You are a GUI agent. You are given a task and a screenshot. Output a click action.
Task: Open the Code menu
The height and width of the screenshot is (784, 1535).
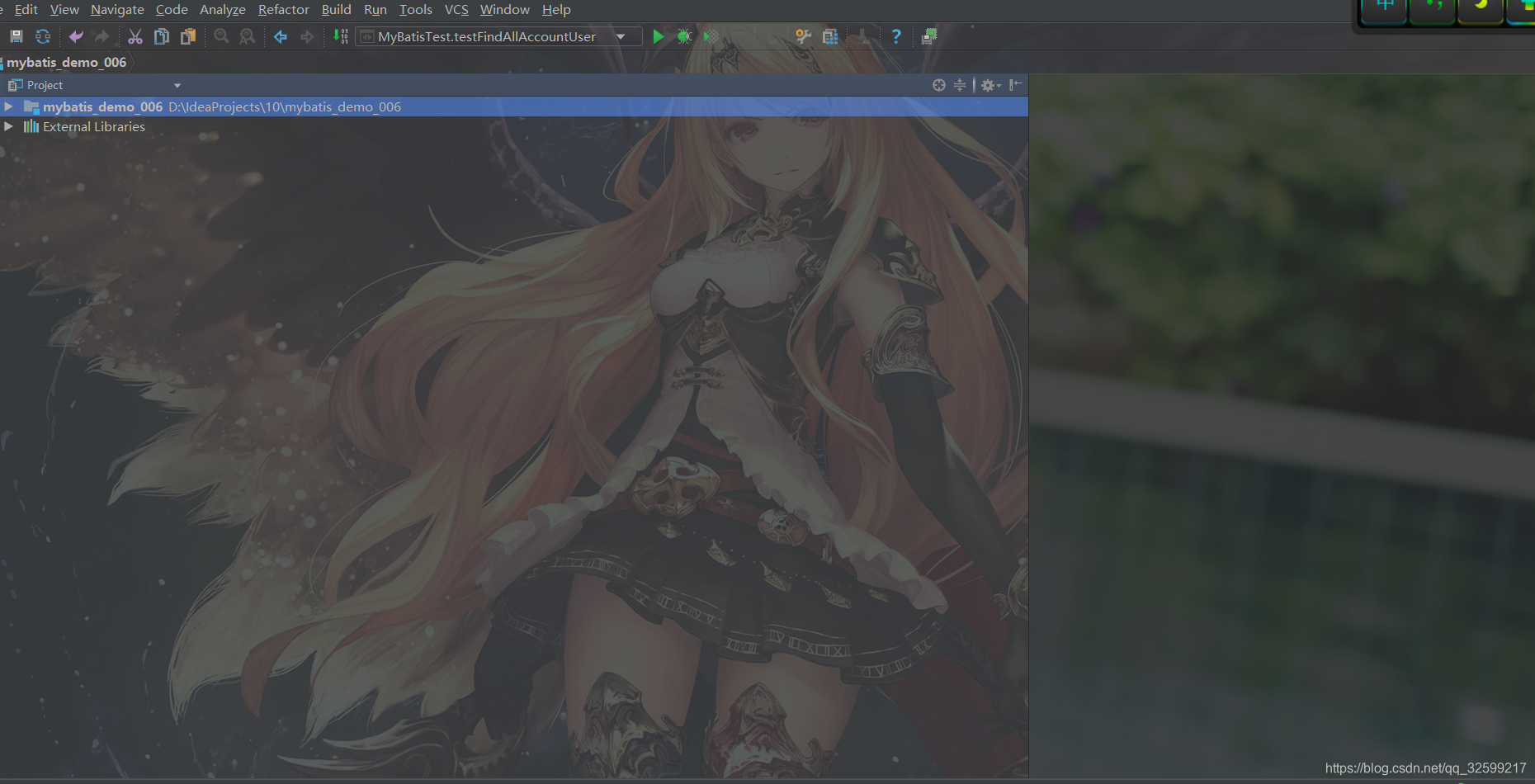pyautogui.click(x=172, y=10)
